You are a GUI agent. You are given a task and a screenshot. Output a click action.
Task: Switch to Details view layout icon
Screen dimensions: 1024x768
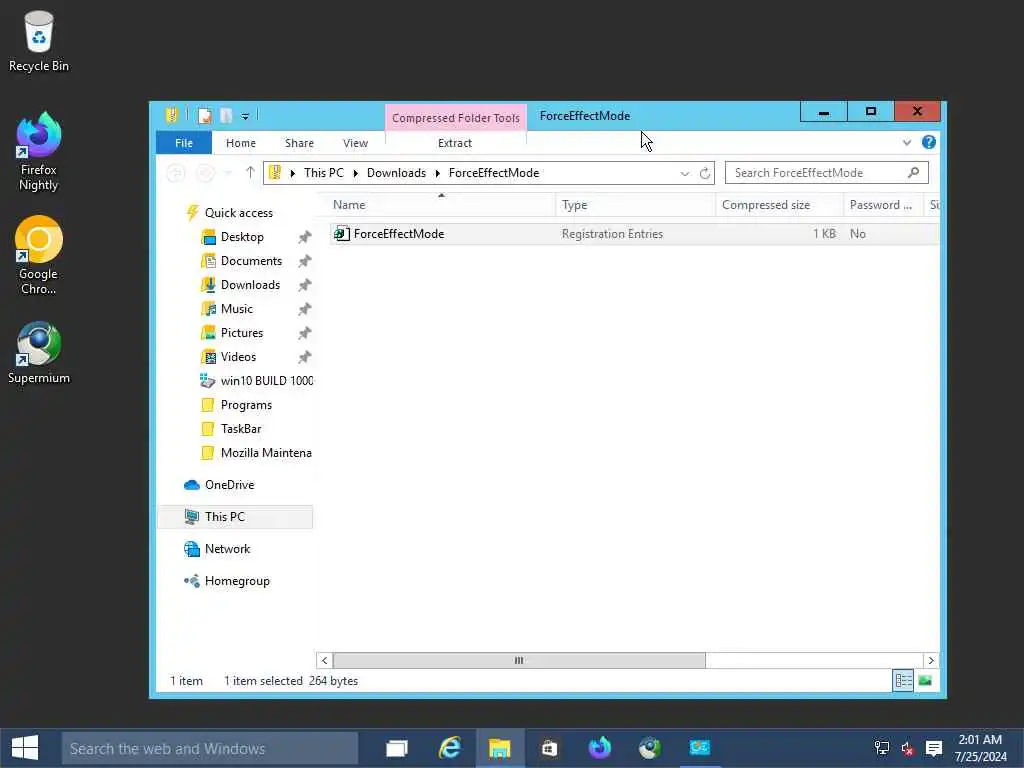tap(904, 681)
